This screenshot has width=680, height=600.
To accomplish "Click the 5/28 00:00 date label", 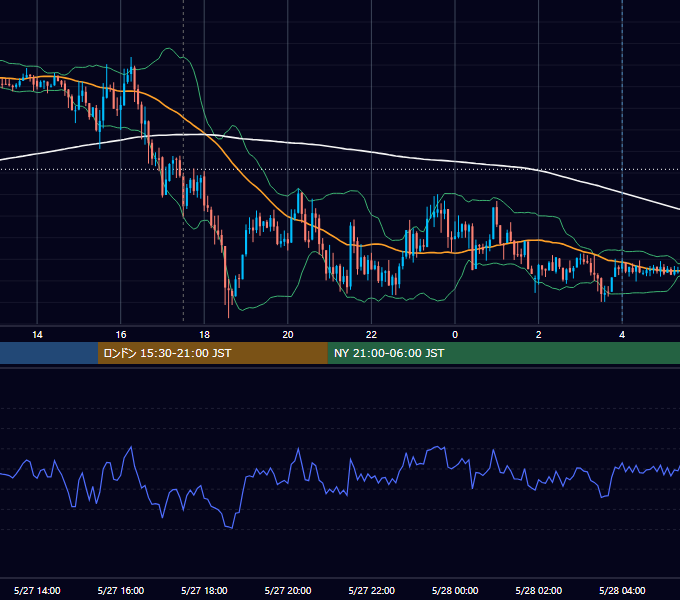I will pos(455,590).
